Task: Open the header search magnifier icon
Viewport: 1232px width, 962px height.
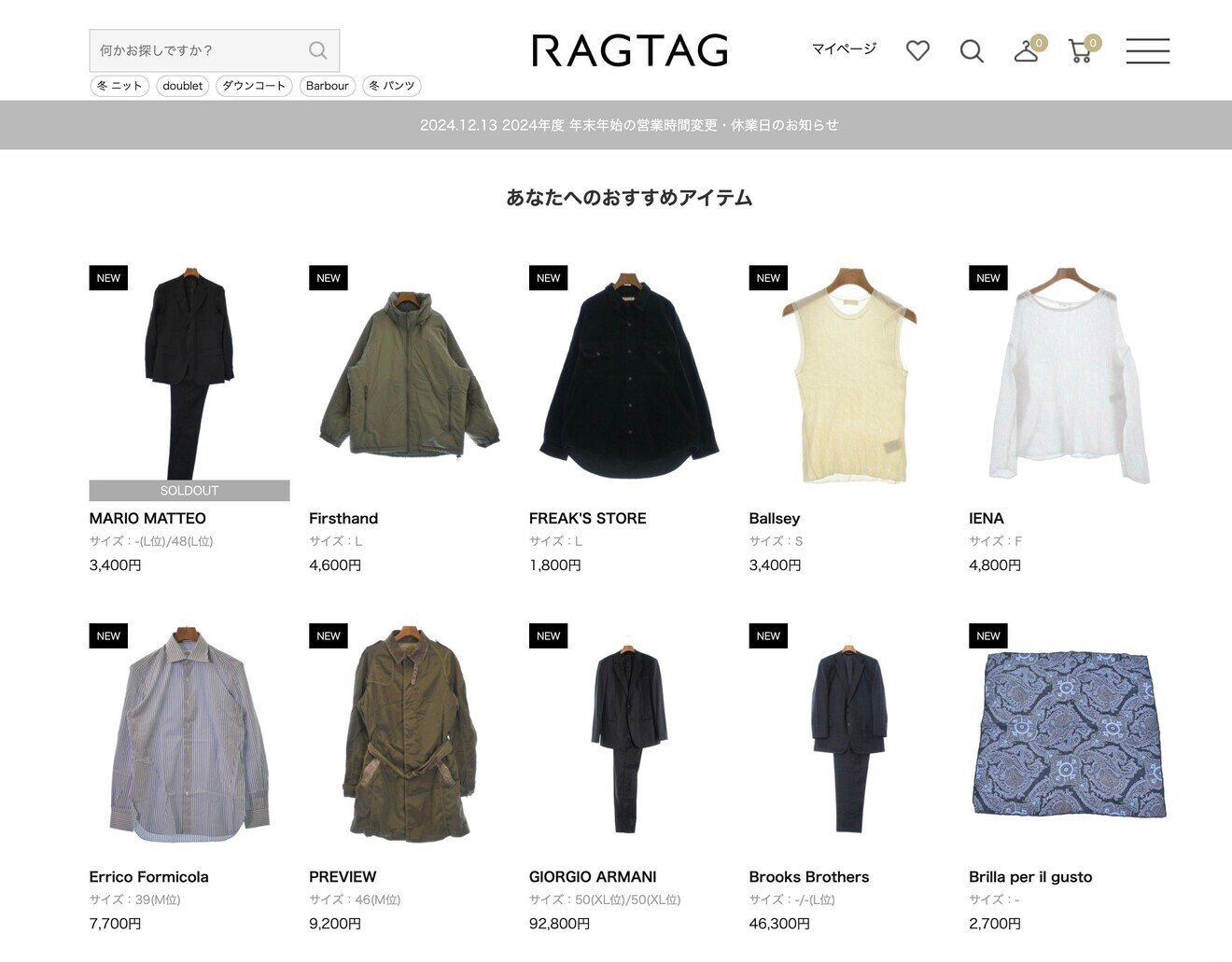Action: point(972,51)
